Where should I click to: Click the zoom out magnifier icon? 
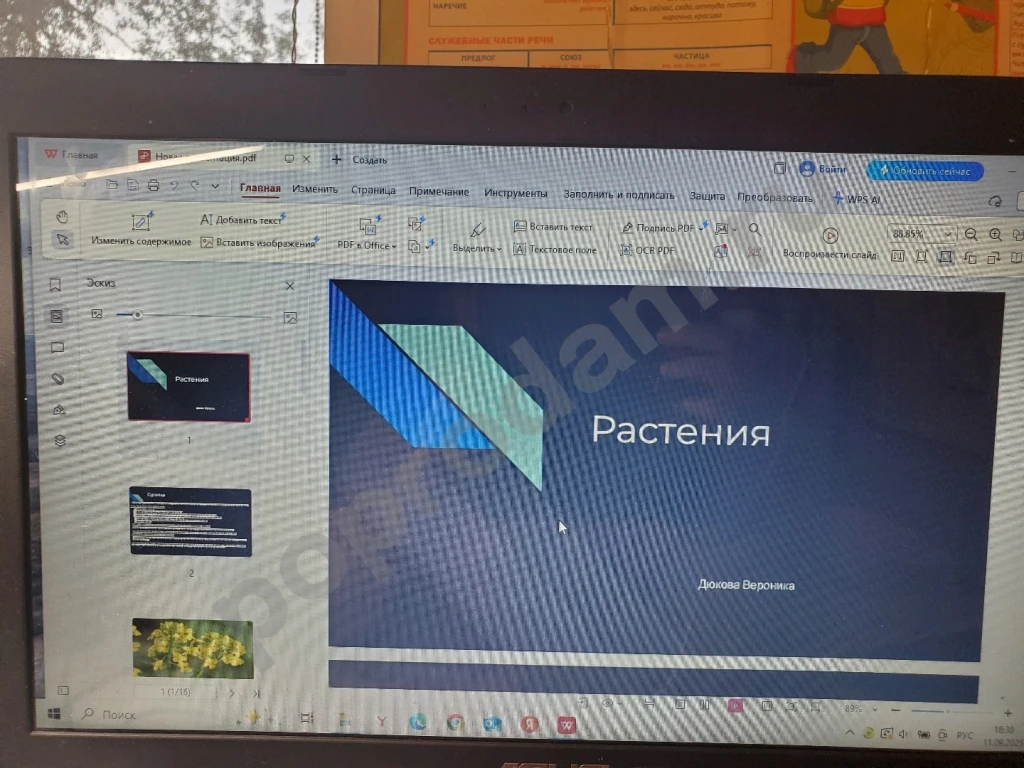coord(971,234)
